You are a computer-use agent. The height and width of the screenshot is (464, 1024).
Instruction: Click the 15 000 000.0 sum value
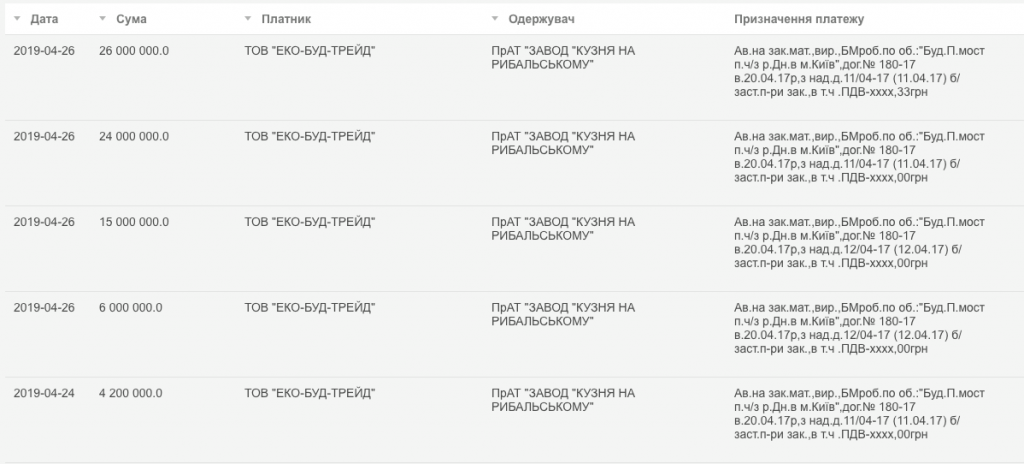135,222
